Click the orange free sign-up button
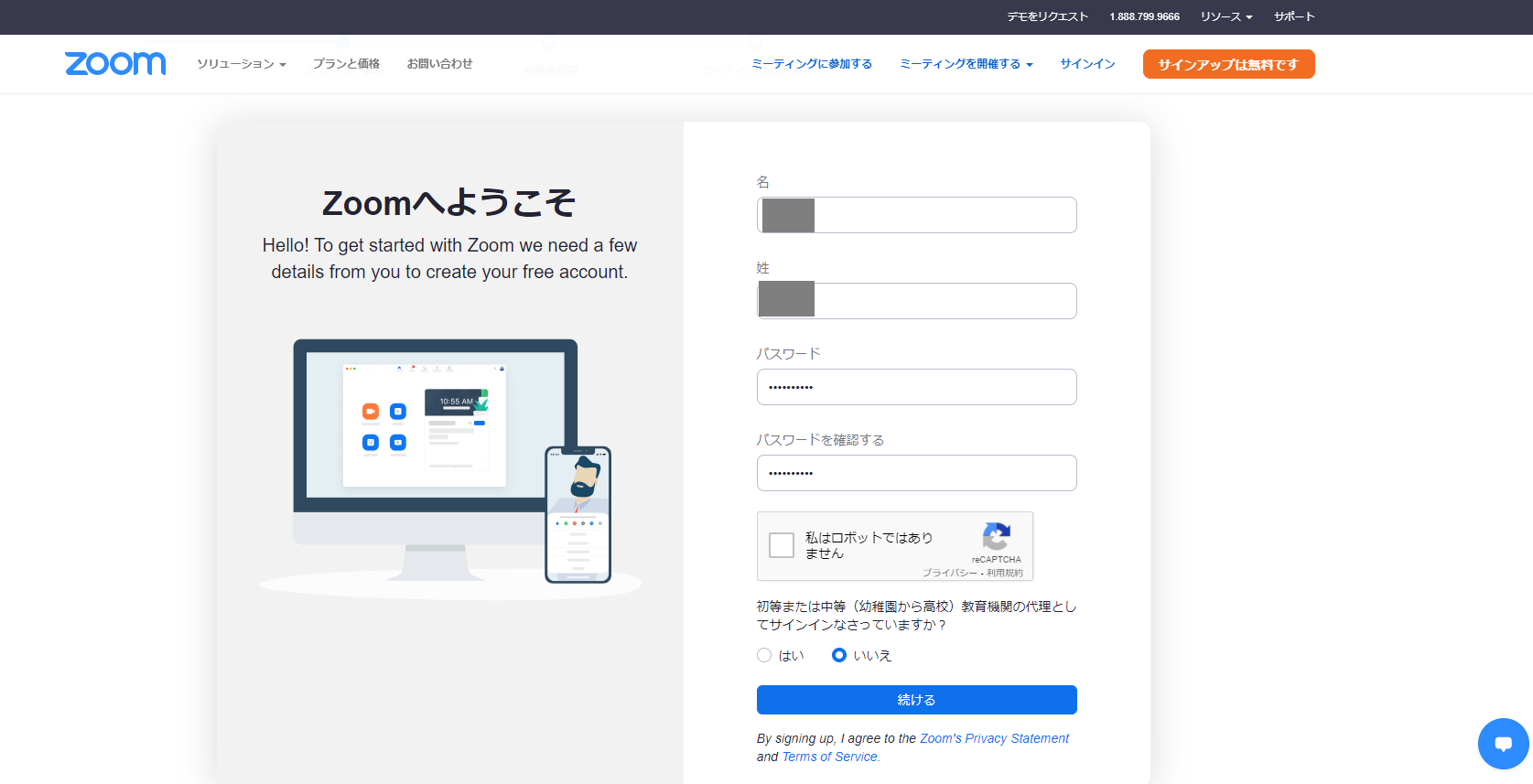This screenshot has width=1533, height=784. click(1228, 64)
